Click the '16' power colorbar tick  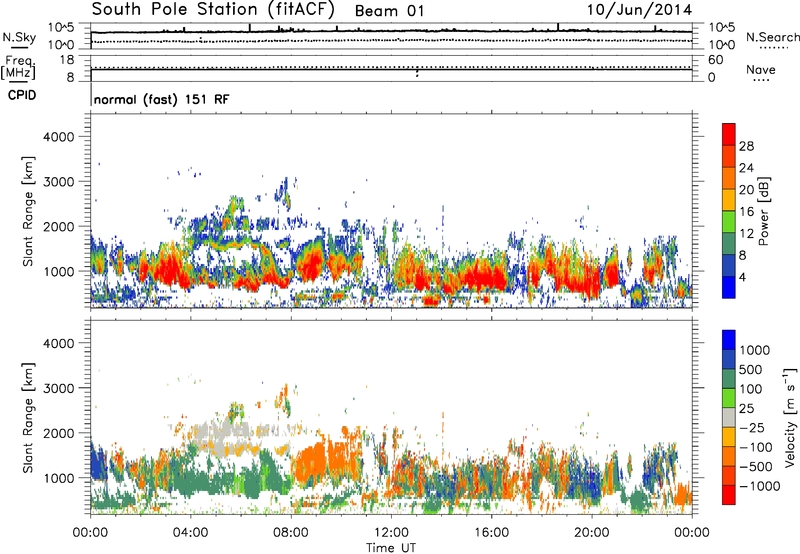click(746, 212)
